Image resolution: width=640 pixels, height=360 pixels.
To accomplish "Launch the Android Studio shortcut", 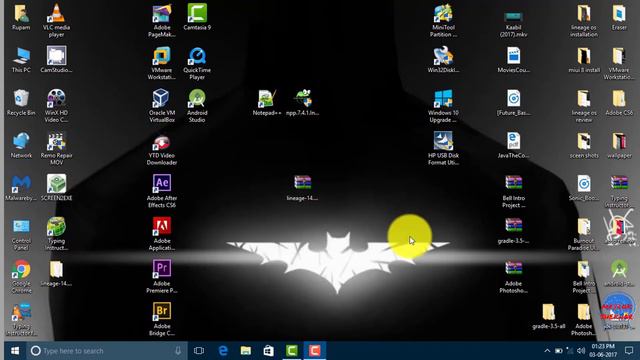I will click(197, 106).
